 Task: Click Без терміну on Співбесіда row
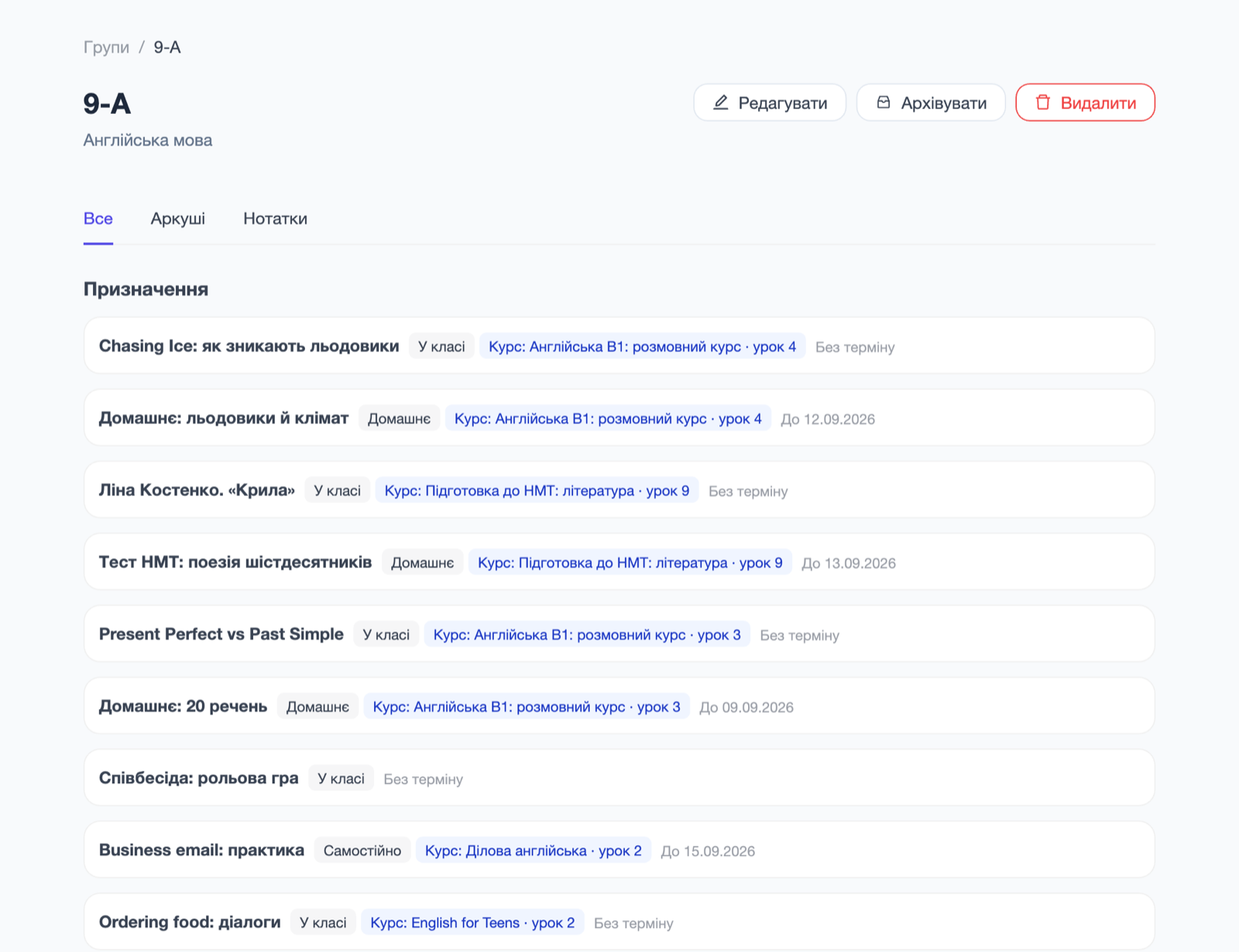tap(424, 779)
